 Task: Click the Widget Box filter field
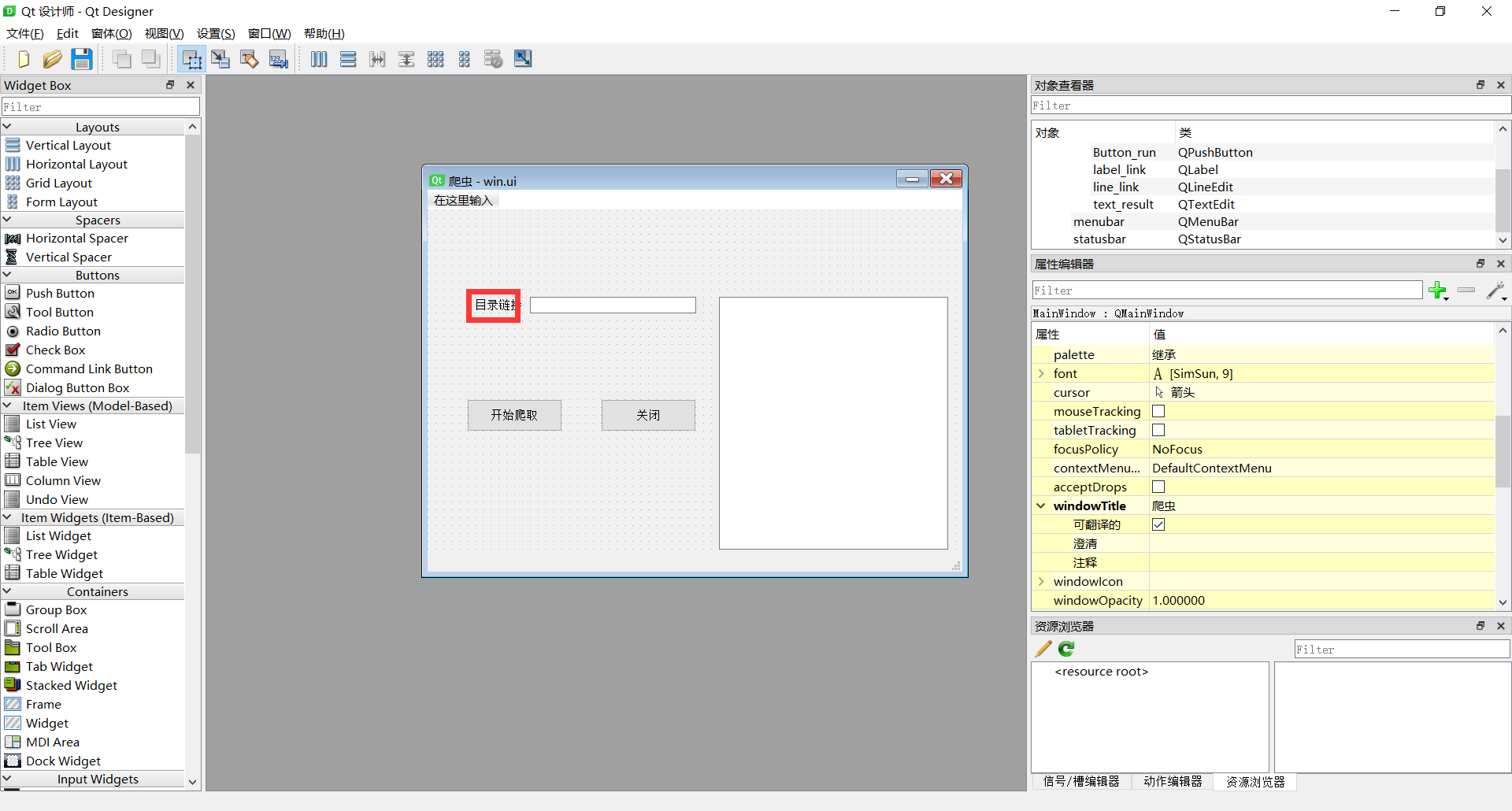click(101, 106)
